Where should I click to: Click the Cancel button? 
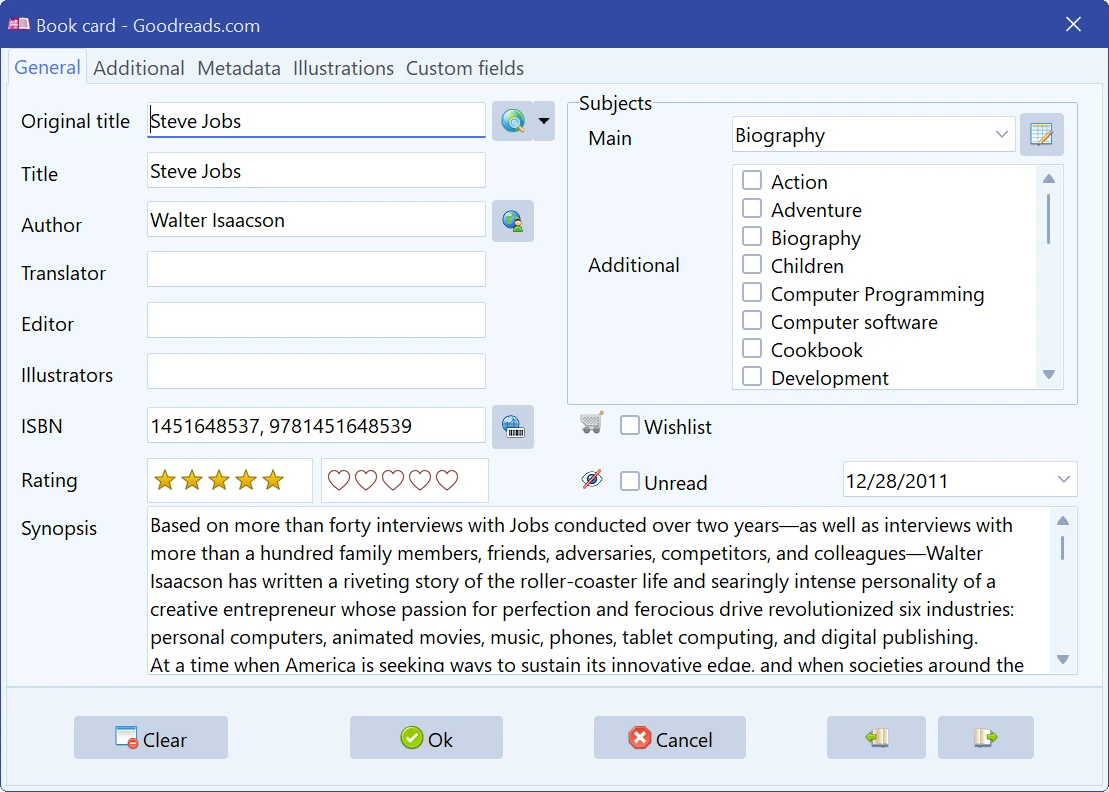pos(670,738)
